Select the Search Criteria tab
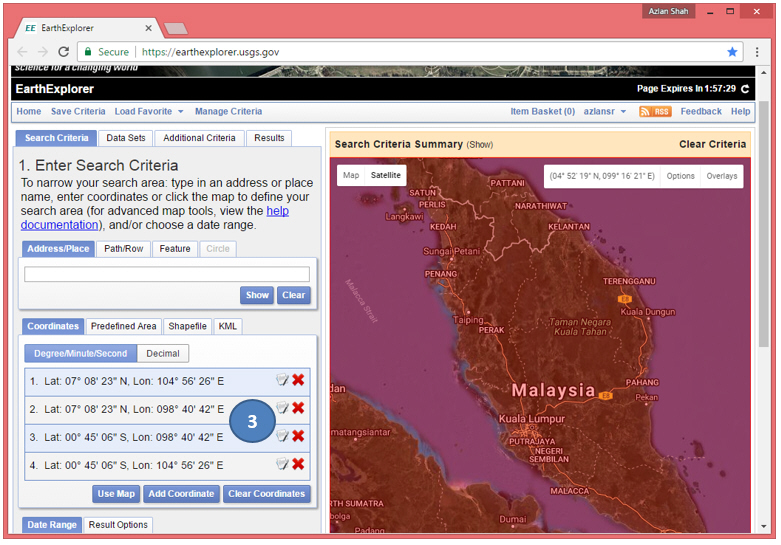 pyautogui.click(x=56, y=138)
